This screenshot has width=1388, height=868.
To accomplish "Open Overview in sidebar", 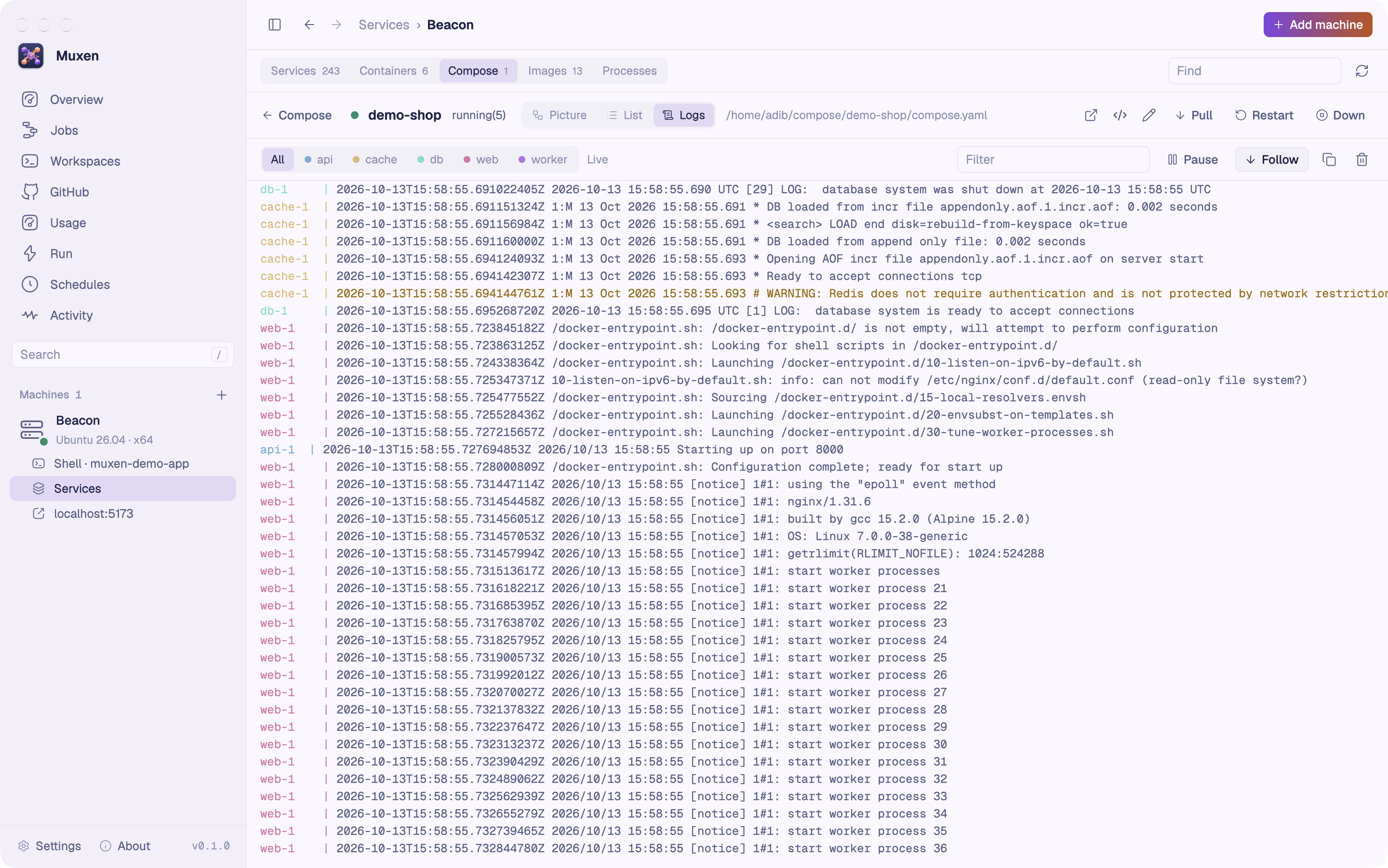I will [x=123, y=99].
